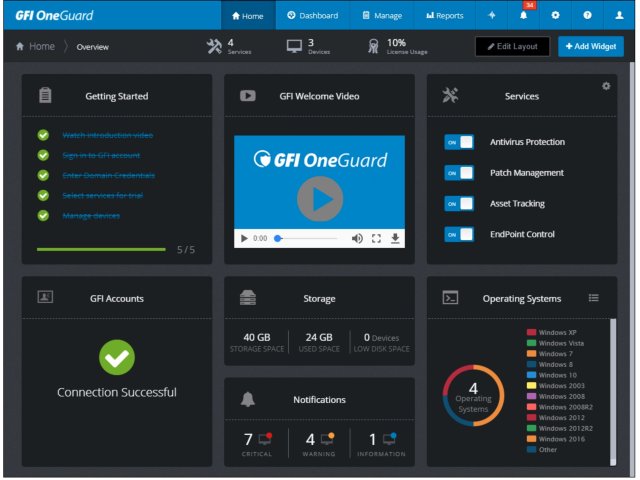Go to the Home tab
Image resolution: width=640 pixels, height=480 pixels.
[248, 16]
